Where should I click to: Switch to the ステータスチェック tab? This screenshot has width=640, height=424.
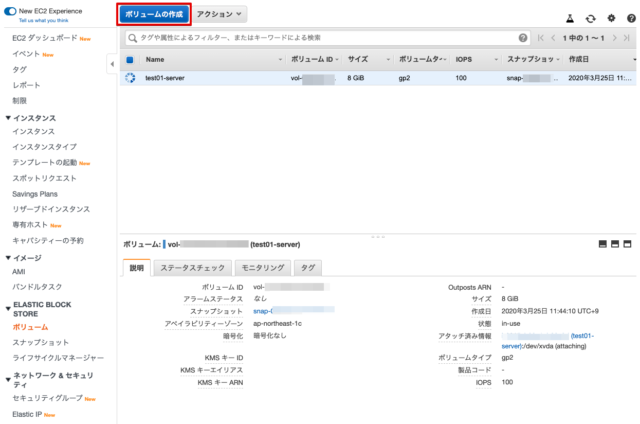[193, 268]
